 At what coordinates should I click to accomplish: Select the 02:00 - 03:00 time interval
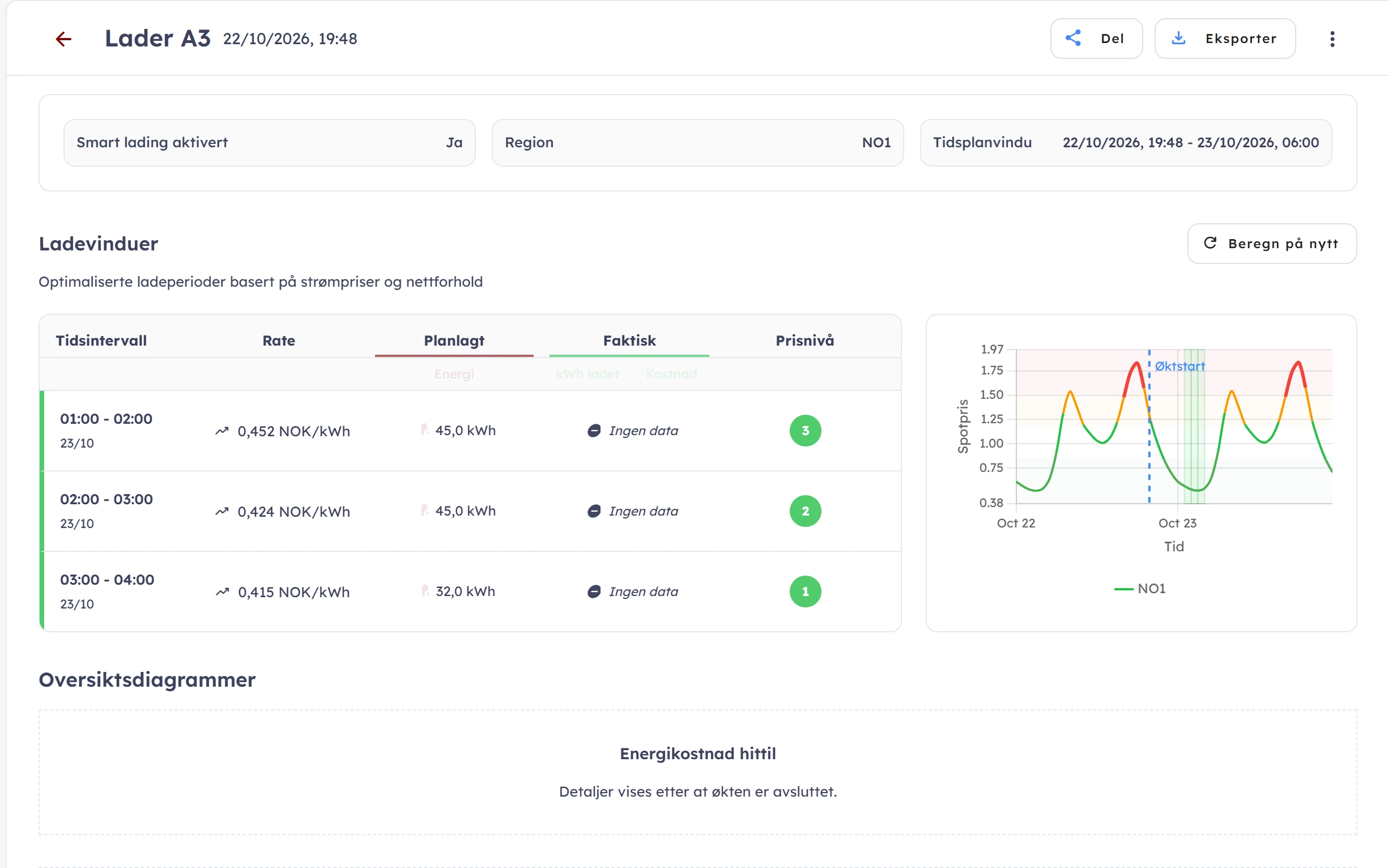tap(106, 499)
